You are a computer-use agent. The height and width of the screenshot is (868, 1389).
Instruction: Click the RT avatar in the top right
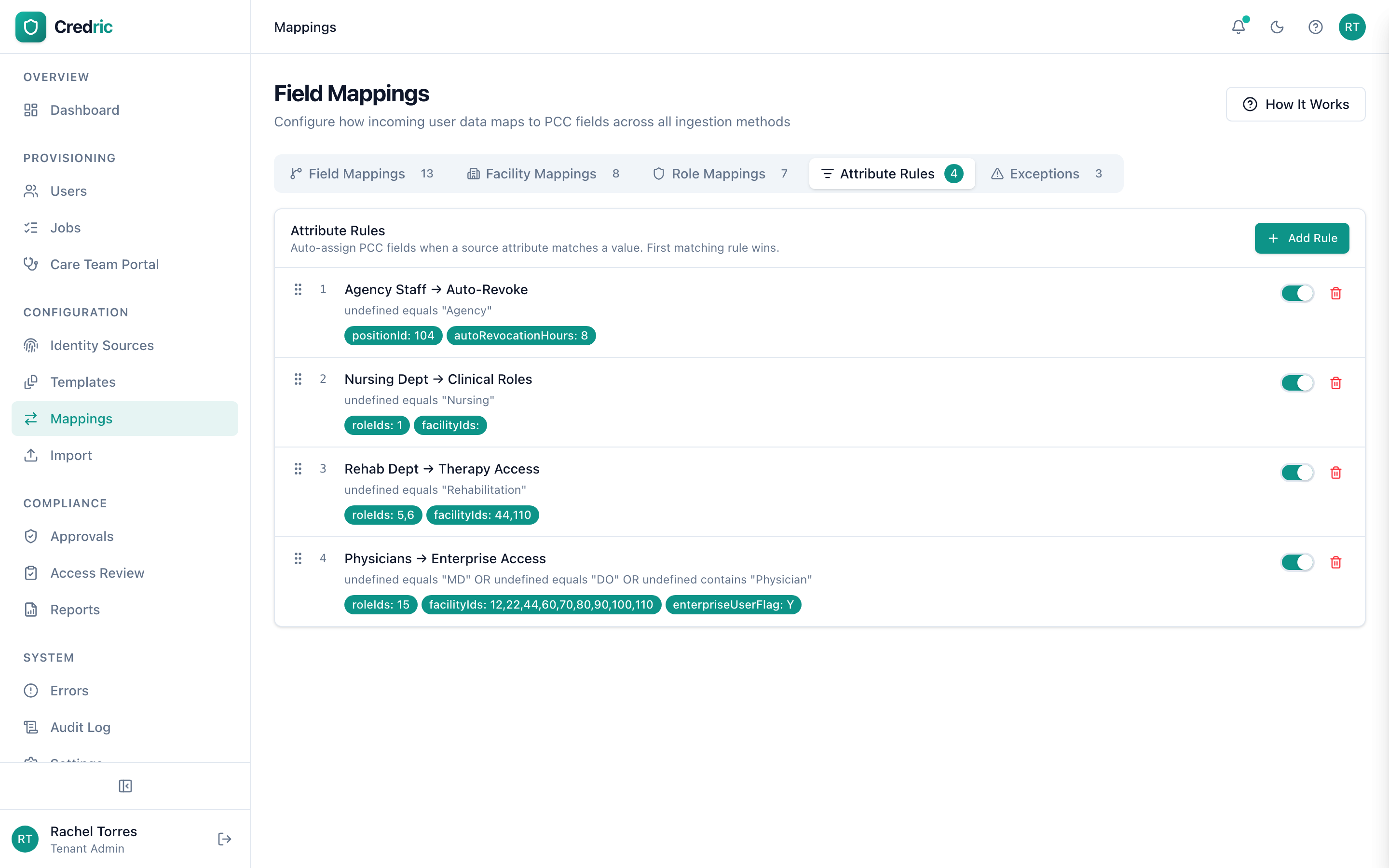1352,27
